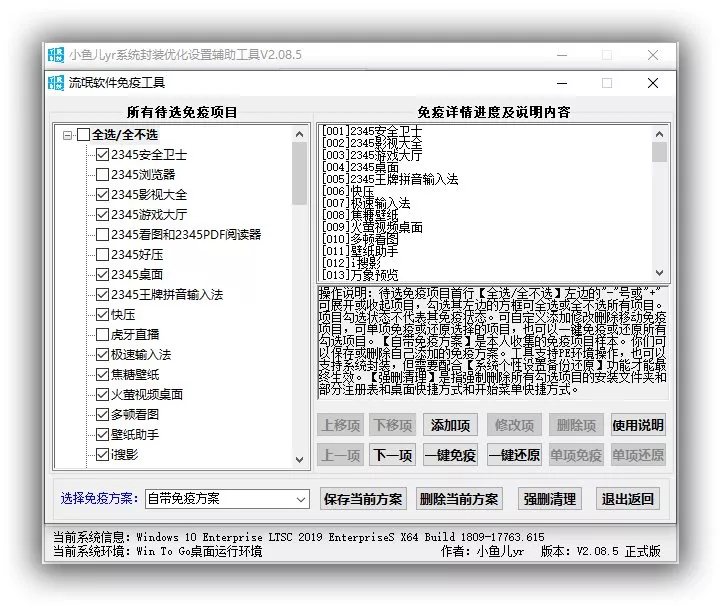Click the left list scrollbar thumb
The width and height of the screenshot is (721, 606).
[x=299, y=173]
